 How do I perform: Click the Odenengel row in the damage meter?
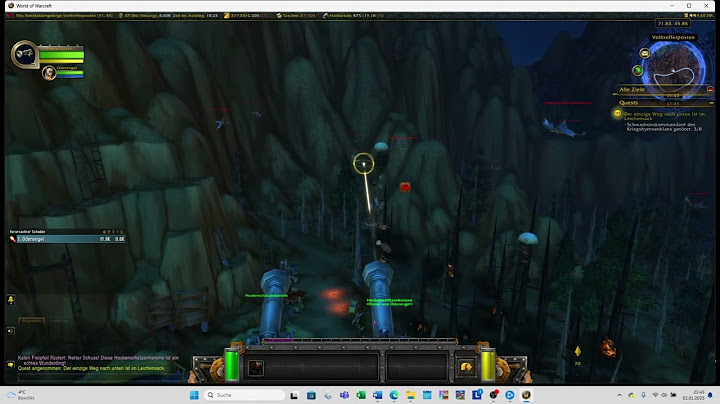[x=67, y=239]
